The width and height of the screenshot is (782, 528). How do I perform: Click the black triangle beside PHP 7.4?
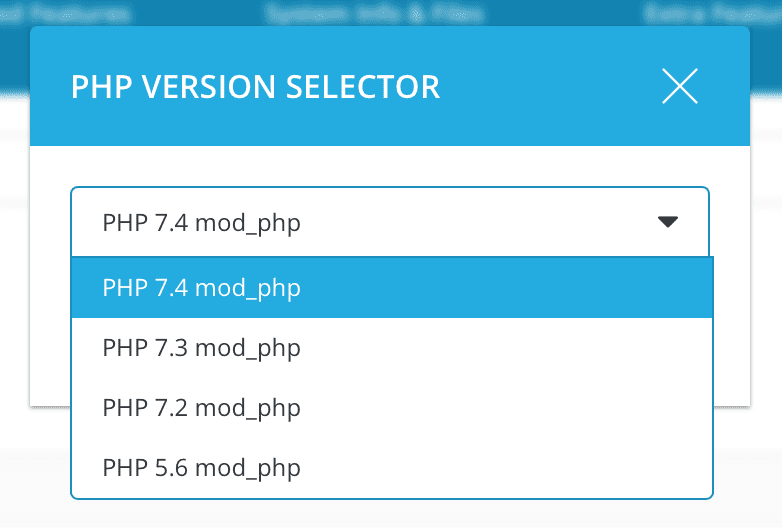[668, 222]
